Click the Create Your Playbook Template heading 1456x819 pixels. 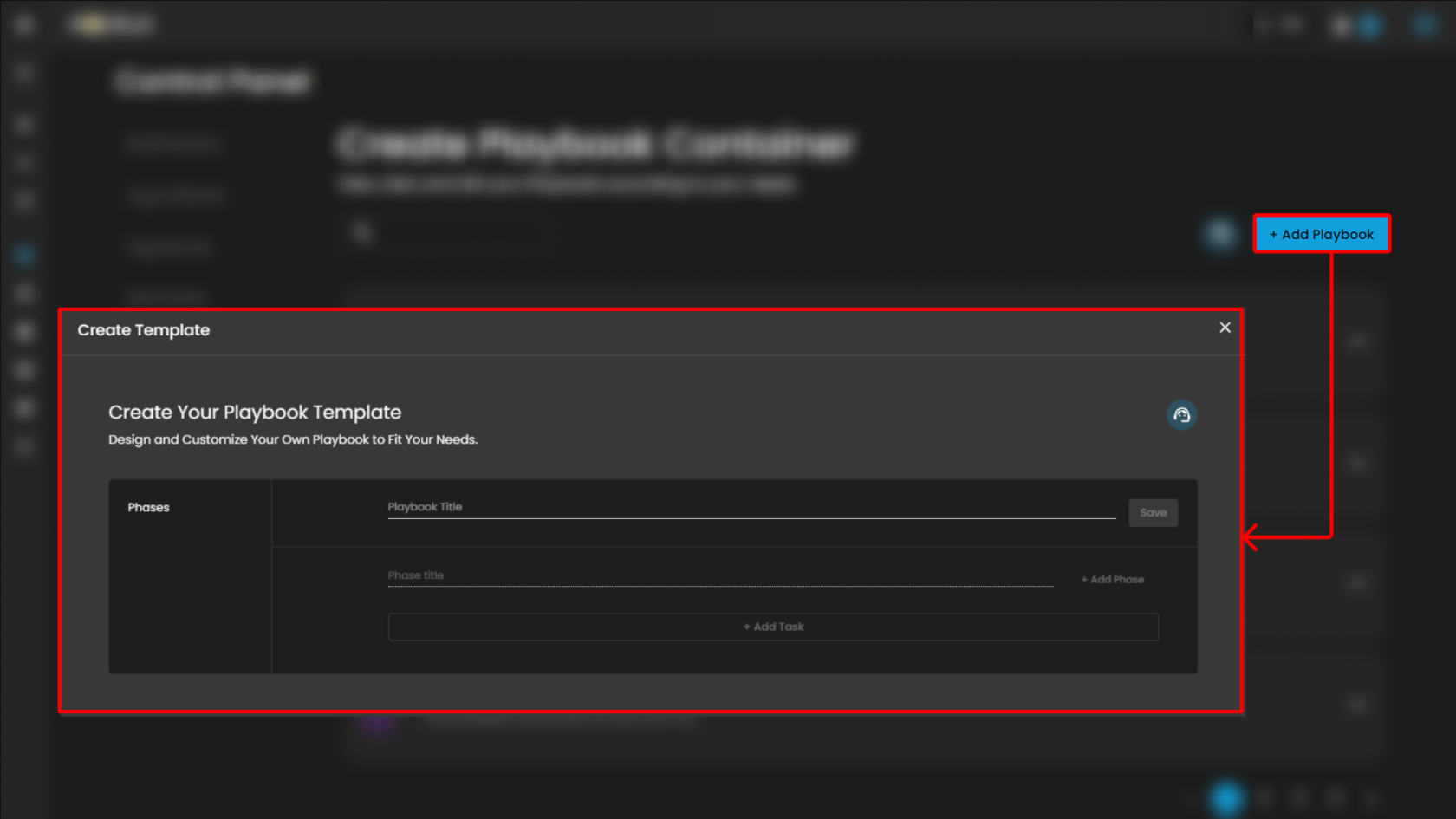coord(255,413)
